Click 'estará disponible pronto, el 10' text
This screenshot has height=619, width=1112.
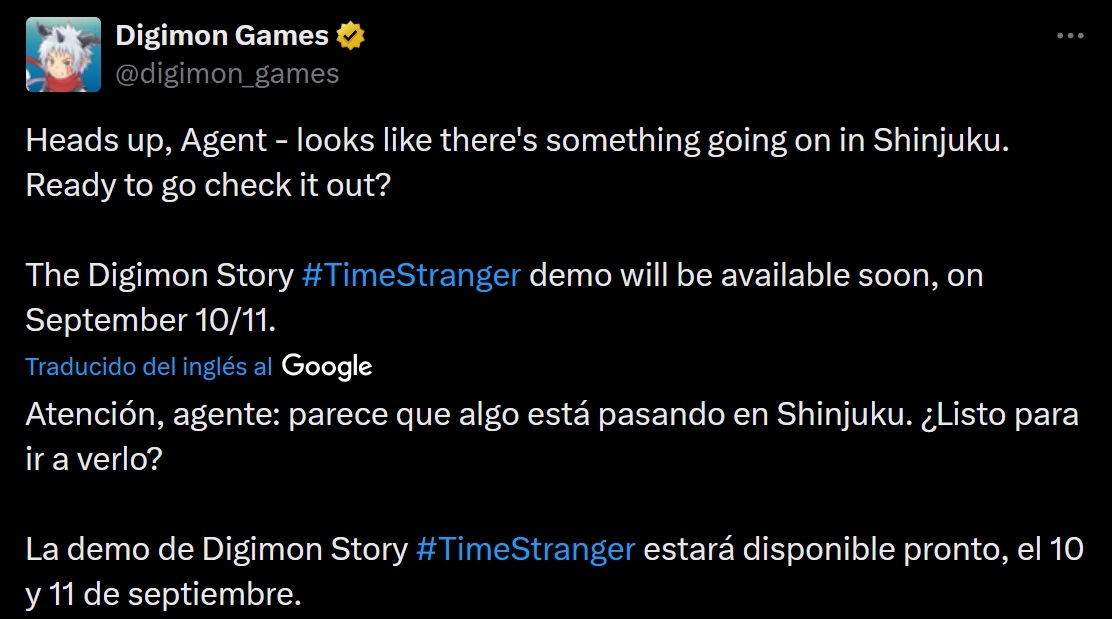click(x=863, y=550)
